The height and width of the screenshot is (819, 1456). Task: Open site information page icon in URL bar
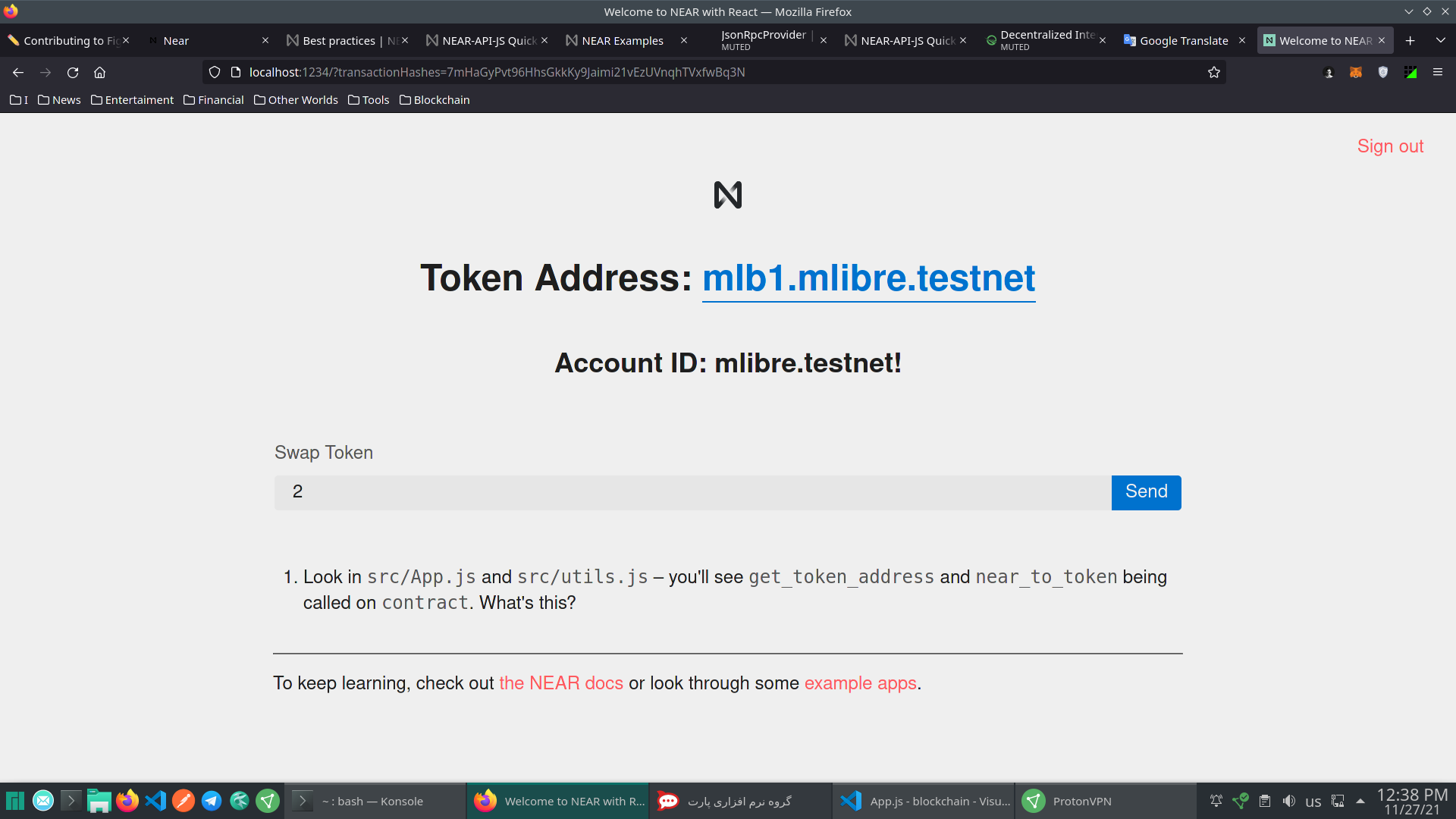(x=236, y=72)
